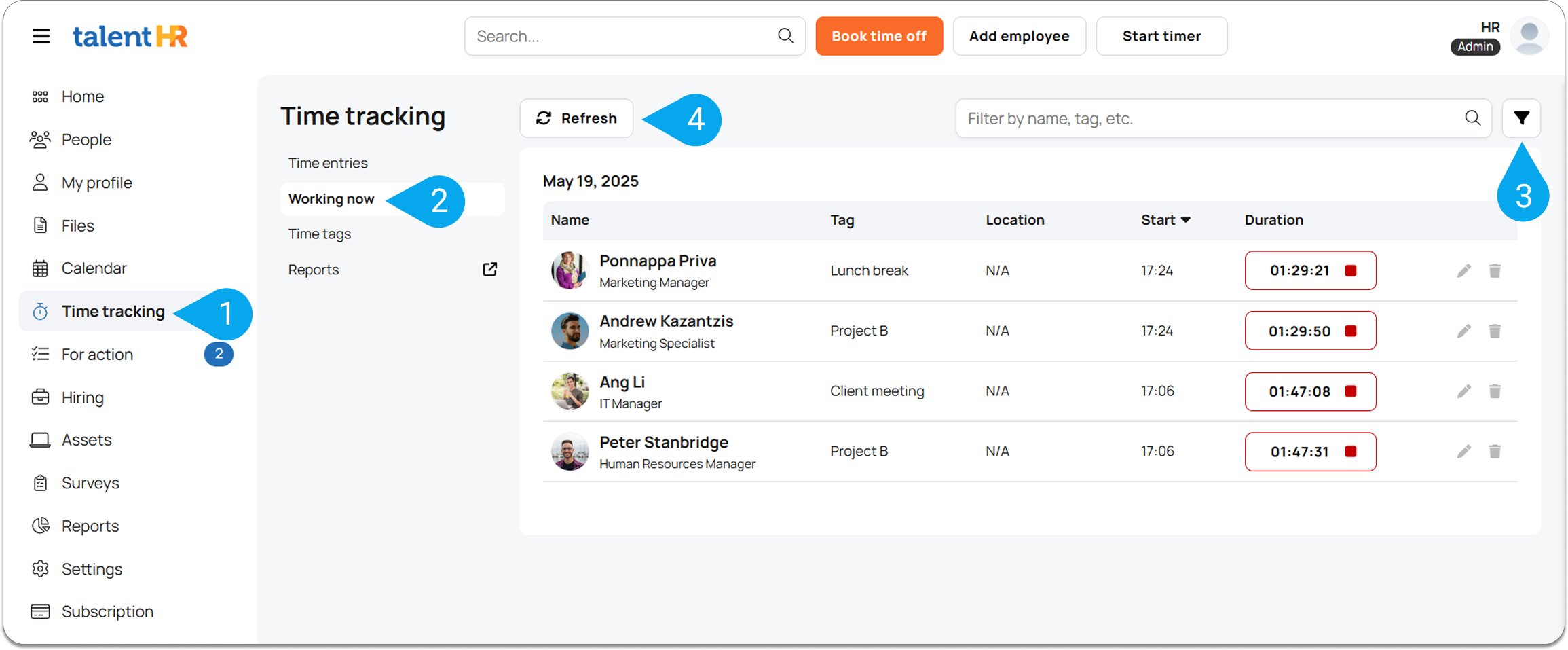
Task: Stop timer for Andrew Kazantzis
Action: (1350, 331)
